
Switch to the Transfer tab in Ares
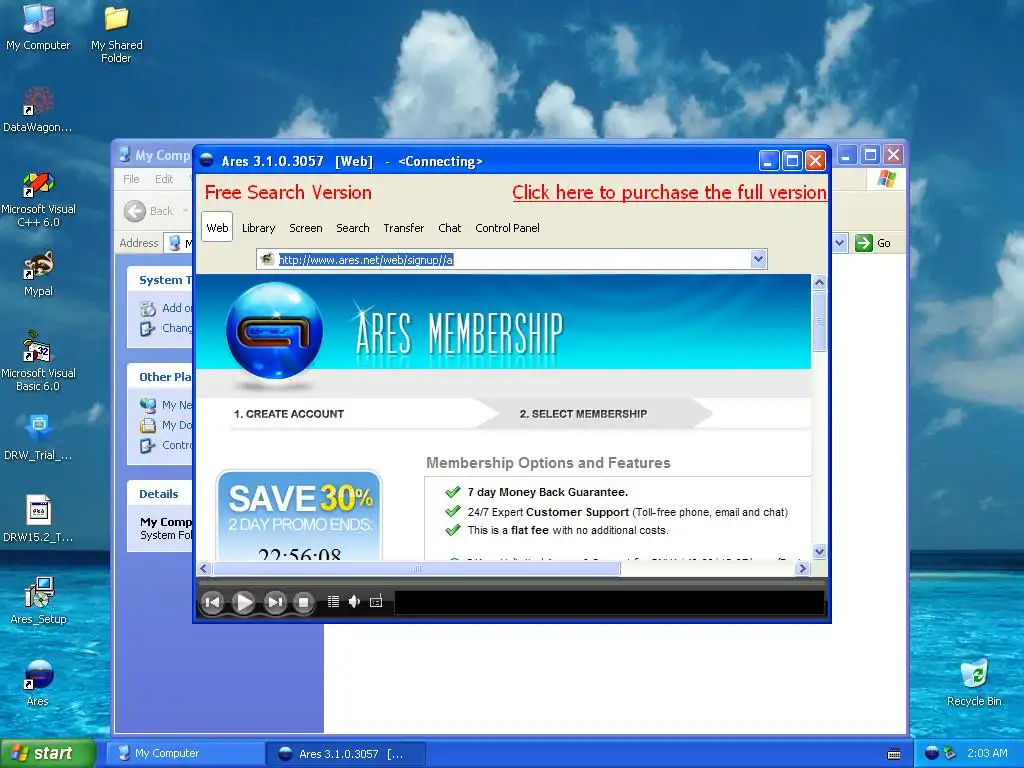404,228
